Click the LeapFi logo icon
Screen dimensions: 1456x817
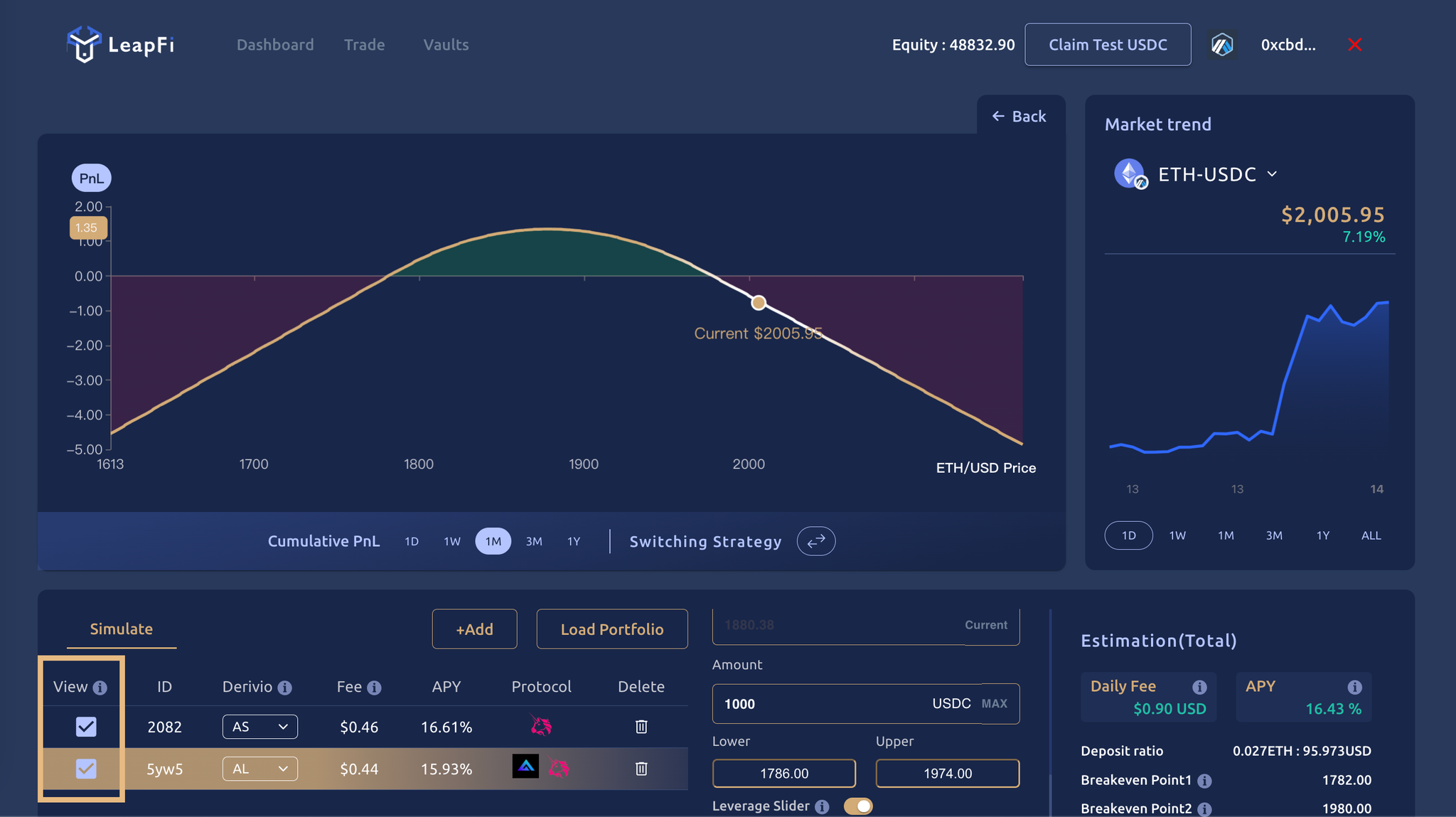(x=84, y=44)
